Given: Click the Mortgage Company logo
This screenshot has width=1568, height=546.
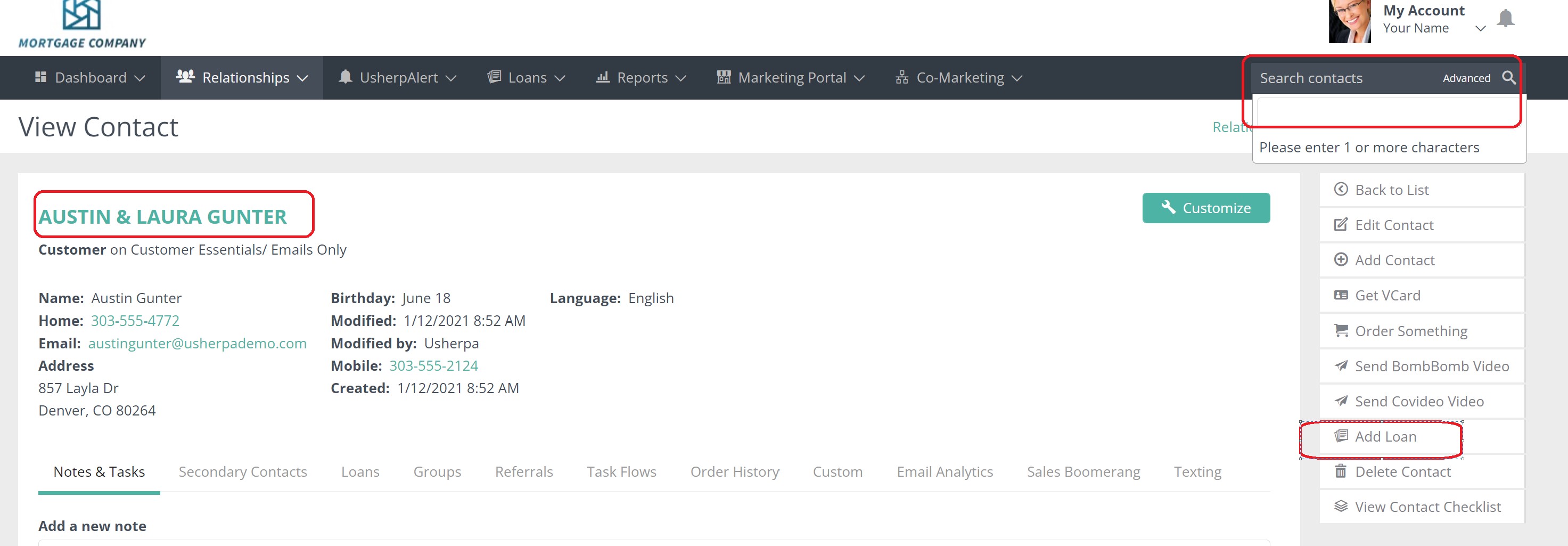Looking at the screenshot, I should 82,25.
